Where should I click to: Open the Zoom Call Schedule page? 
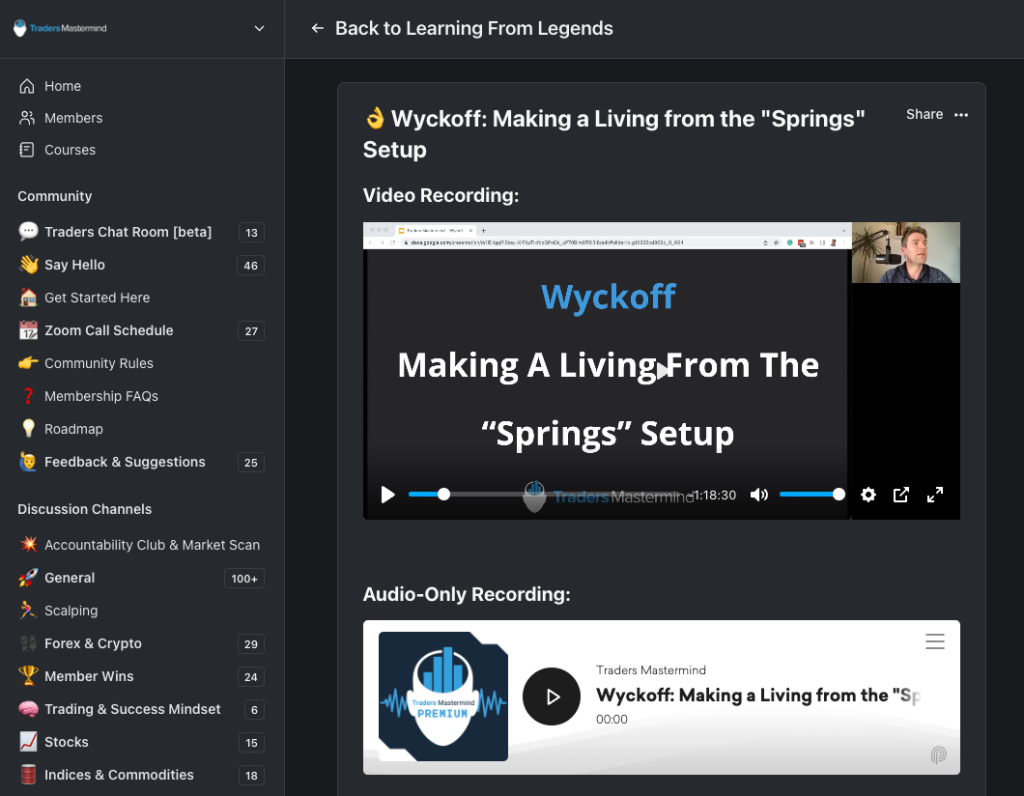coord(108,330)
